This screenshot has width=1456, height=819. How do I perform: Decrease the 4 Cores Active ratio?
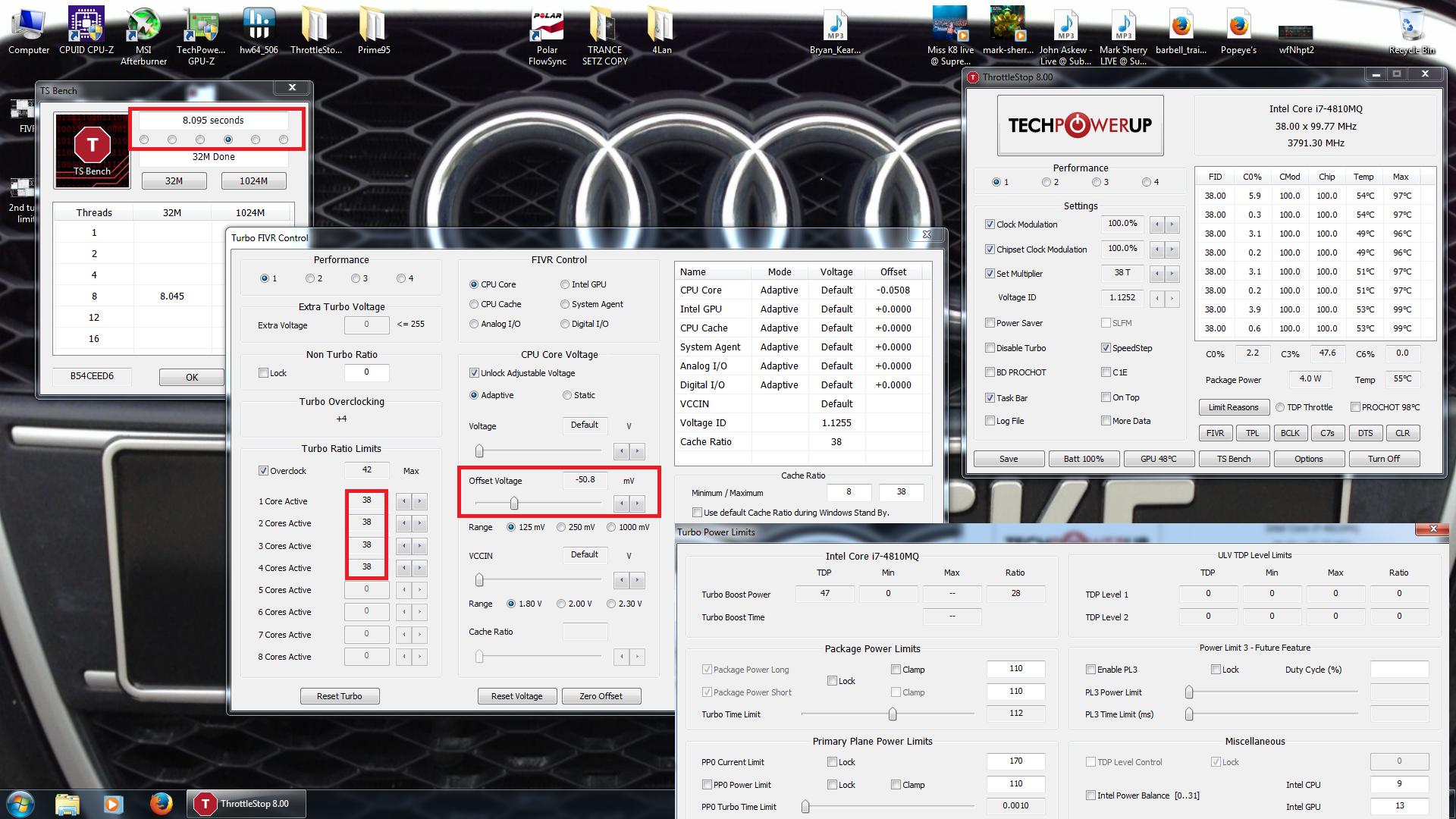[404, 568]
